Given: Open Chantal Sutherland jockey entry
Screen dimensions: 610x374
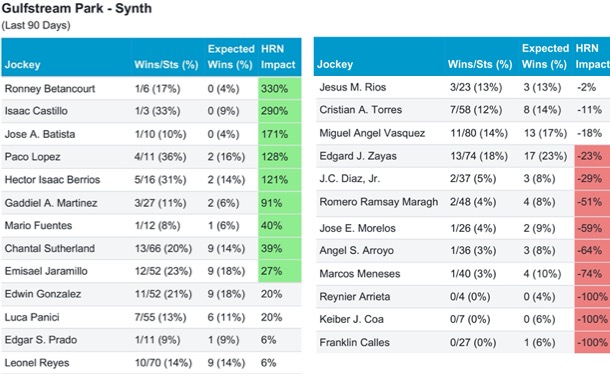Looking at the screenshot, I should click(x=50, y=248).
